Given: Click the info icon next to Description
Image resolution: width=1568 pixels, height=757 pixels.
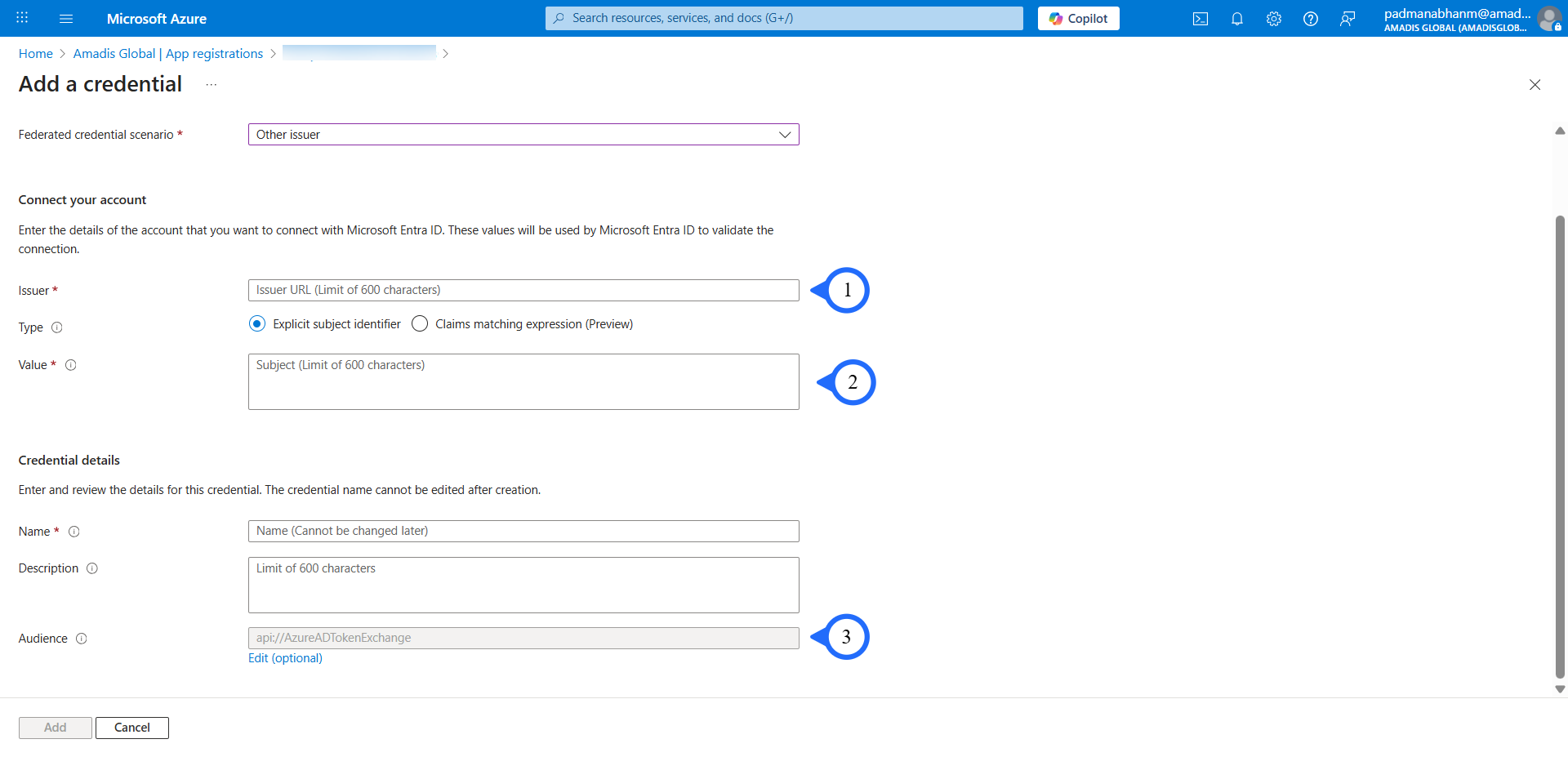Looking at the screenshot, I should click(x=92, y=568).
